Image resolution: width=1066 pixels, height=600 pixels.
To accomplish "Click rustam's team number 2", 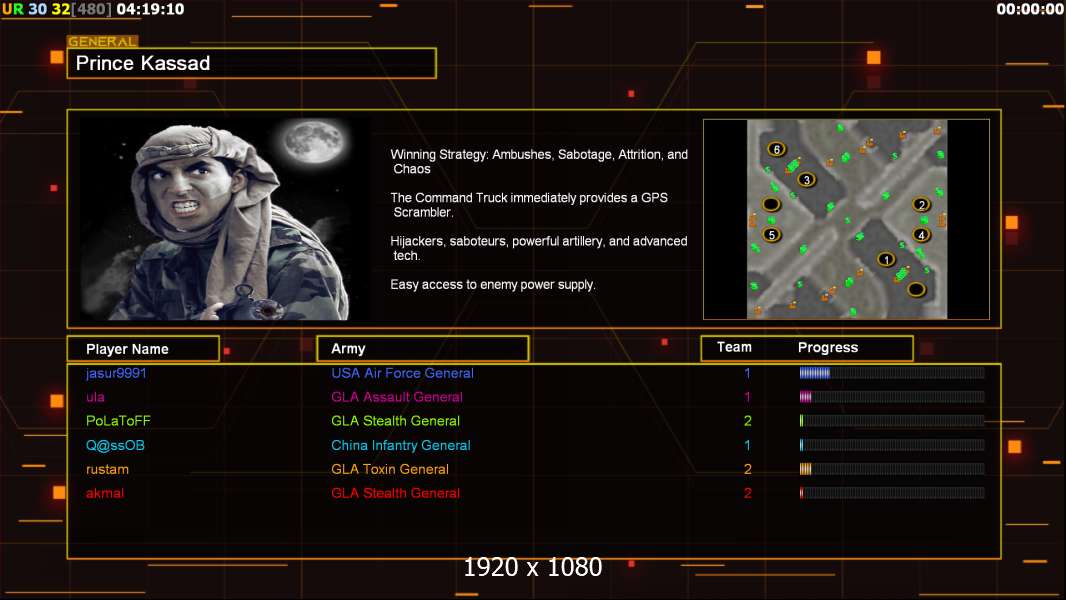I will [x=748, y=469].
